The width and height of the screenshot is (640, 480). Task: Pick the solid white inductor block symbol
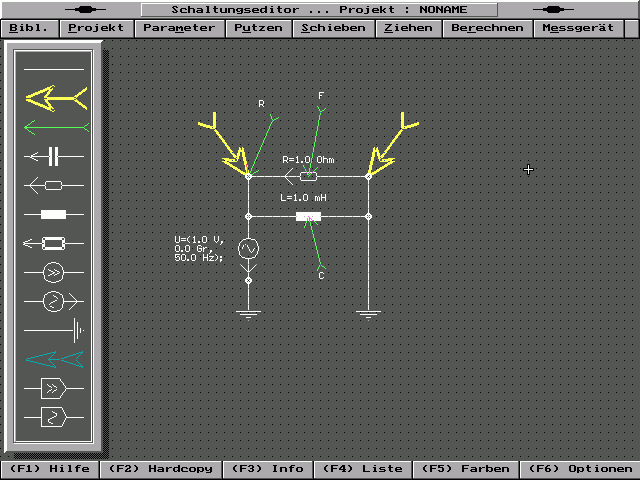[54, 213]
